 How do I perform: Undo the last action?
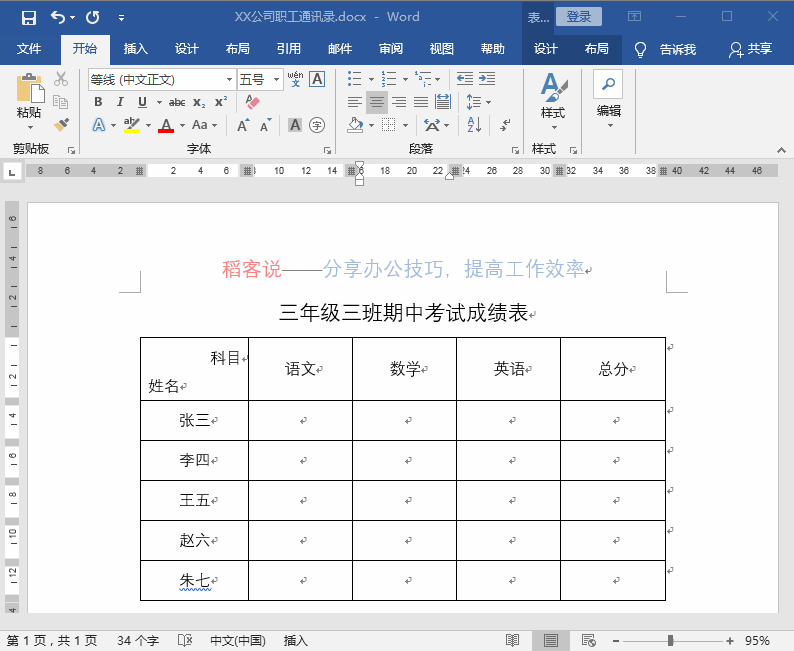(58, 18)
